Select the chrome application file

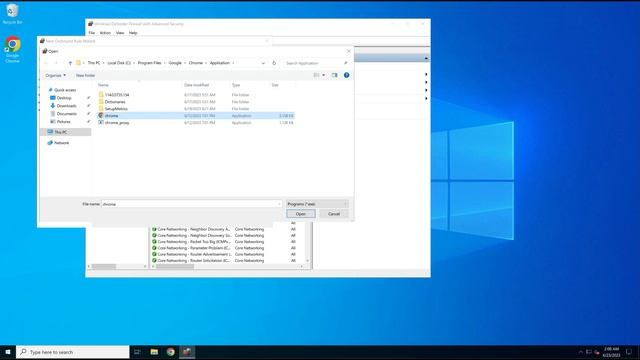click(196, 116)
